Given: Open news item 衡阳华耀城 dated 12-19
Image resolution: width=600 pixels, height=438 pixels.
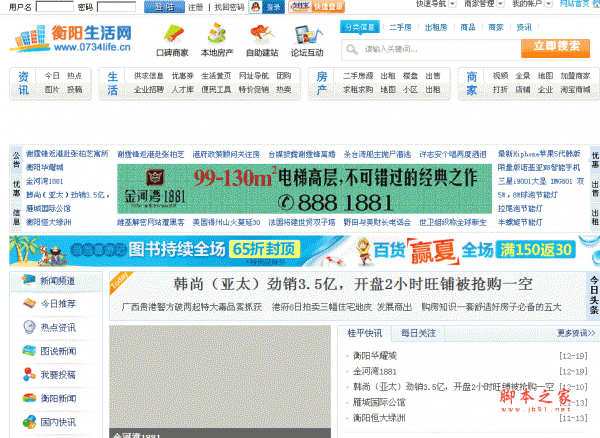Looking at the screenshot, I should (375, 356).
